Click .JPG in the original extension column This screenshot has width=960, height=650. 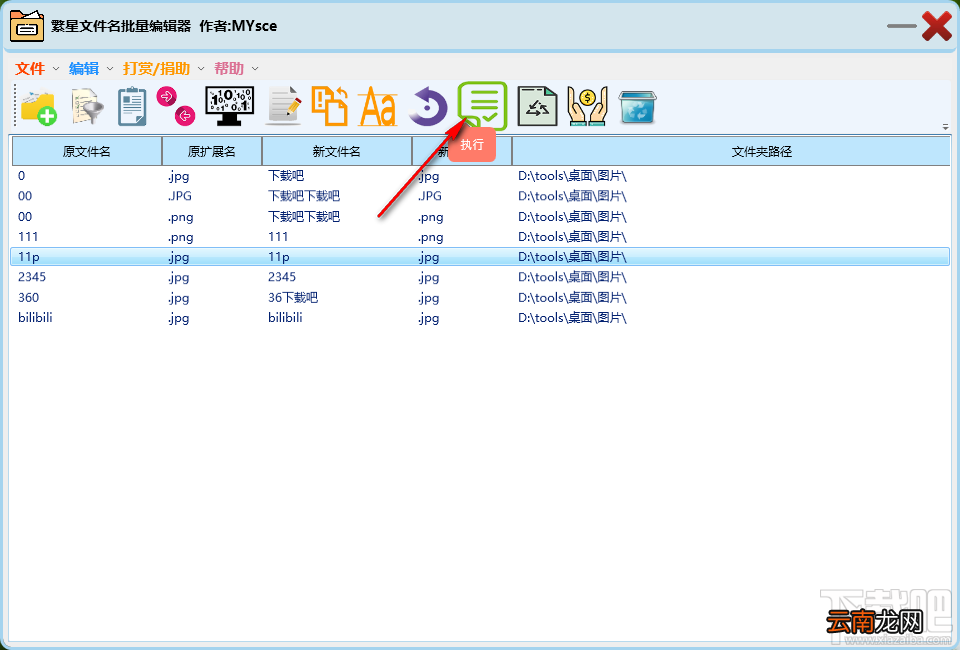coord(180,196)
